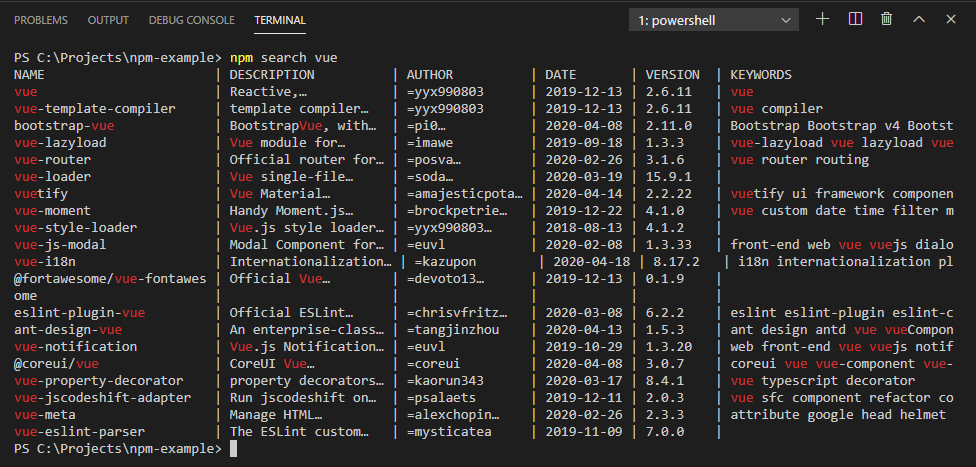This screenshot has height=467, width=976.
Task: Switch to the PROBLEMS tab
Action: point(40,21)
